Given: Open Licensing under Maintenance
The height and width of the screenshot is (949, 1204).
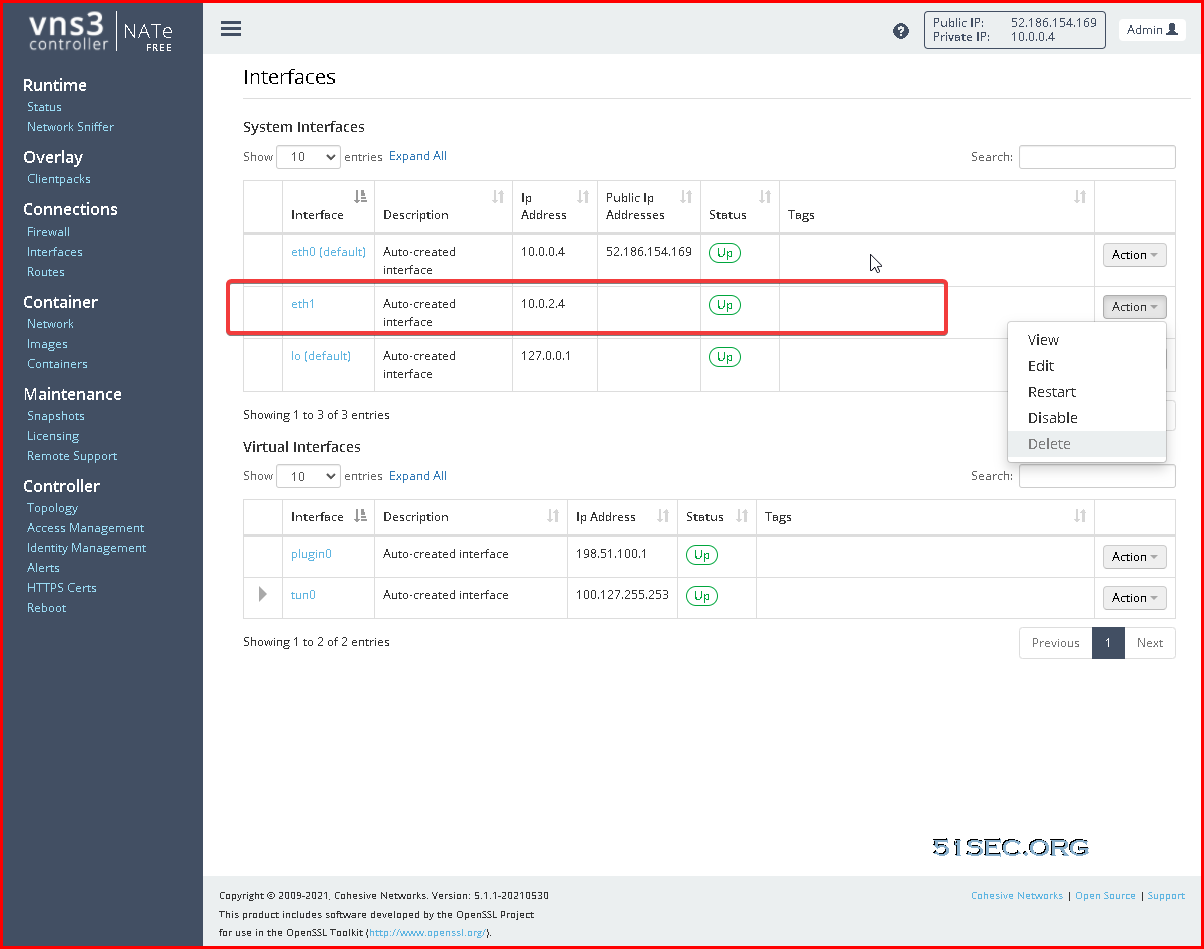Looking at the screenshot, I should (53, 436).
